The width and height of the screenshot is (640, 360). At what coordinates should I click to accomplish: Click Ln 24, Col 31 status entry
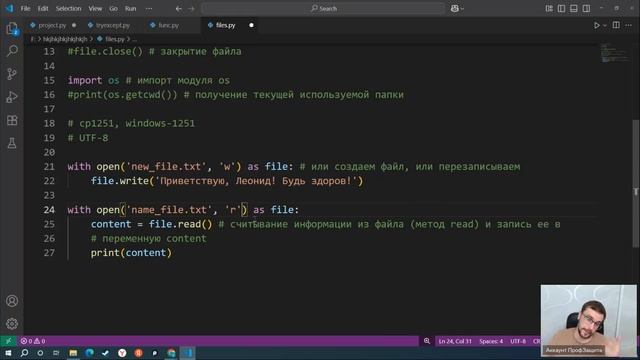pyautogui.click(x=455, y=341)
